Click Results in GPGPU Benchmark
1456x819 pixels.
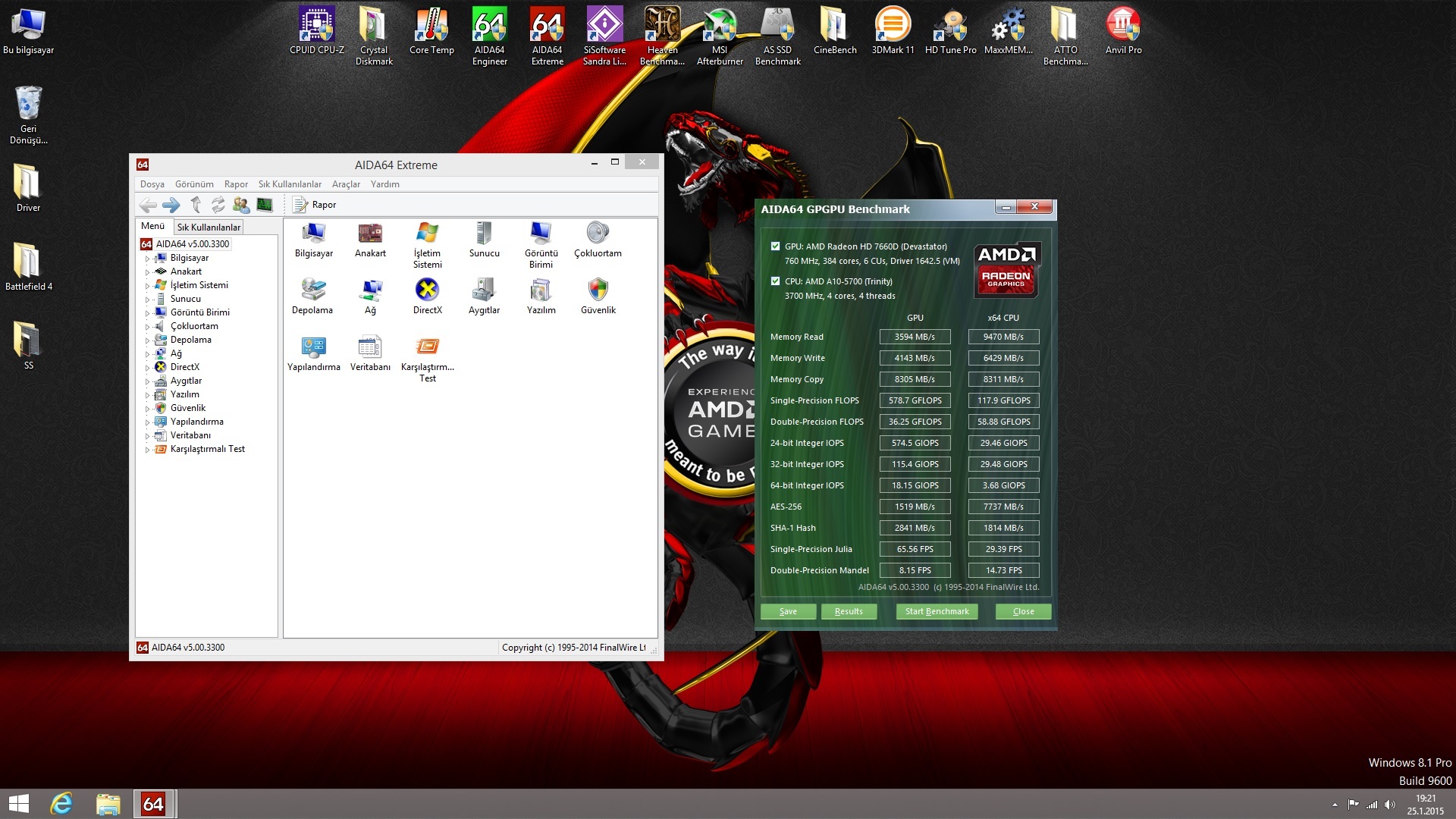point(849,611)
